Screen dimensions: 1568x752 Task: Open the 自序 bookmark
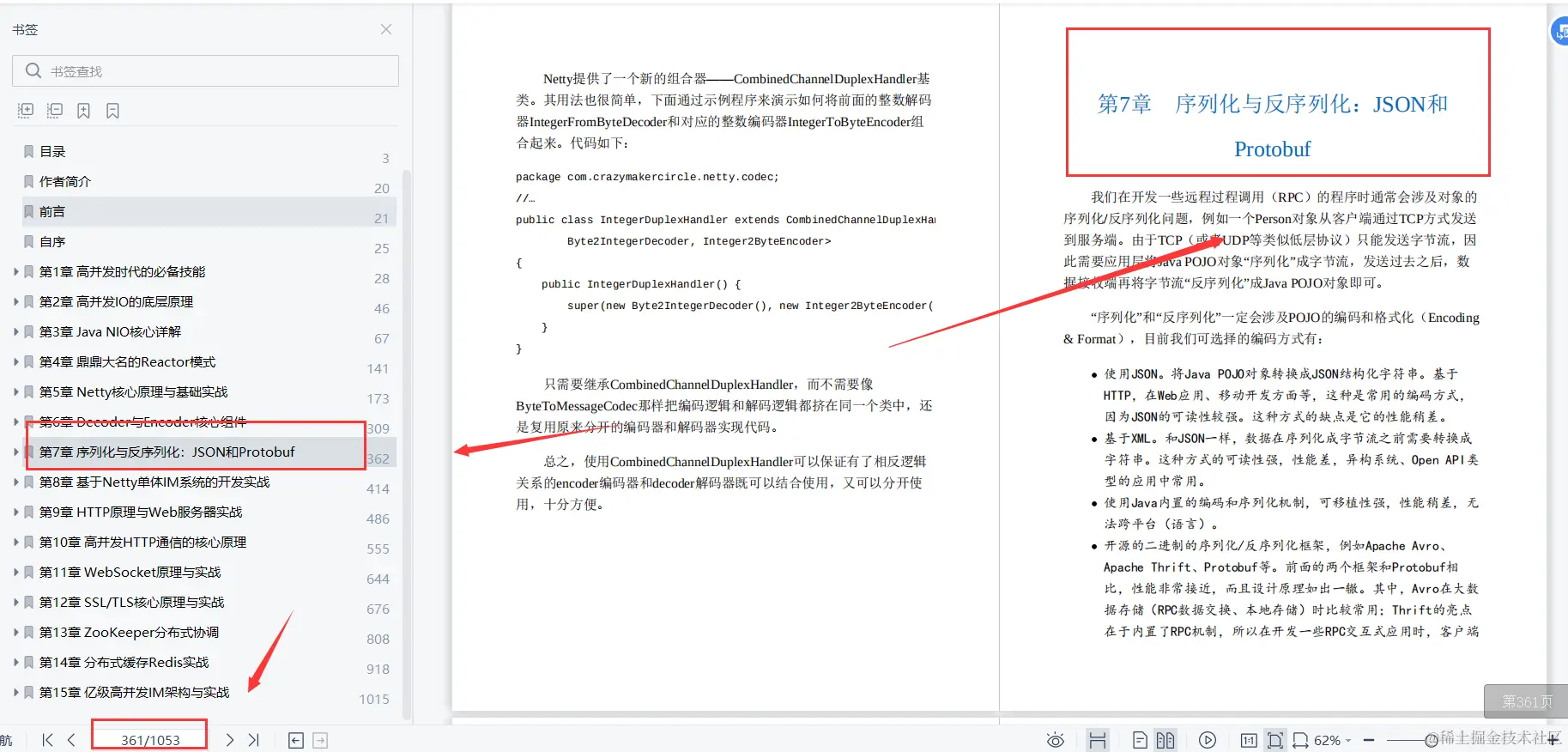click(x=52, y=241)
